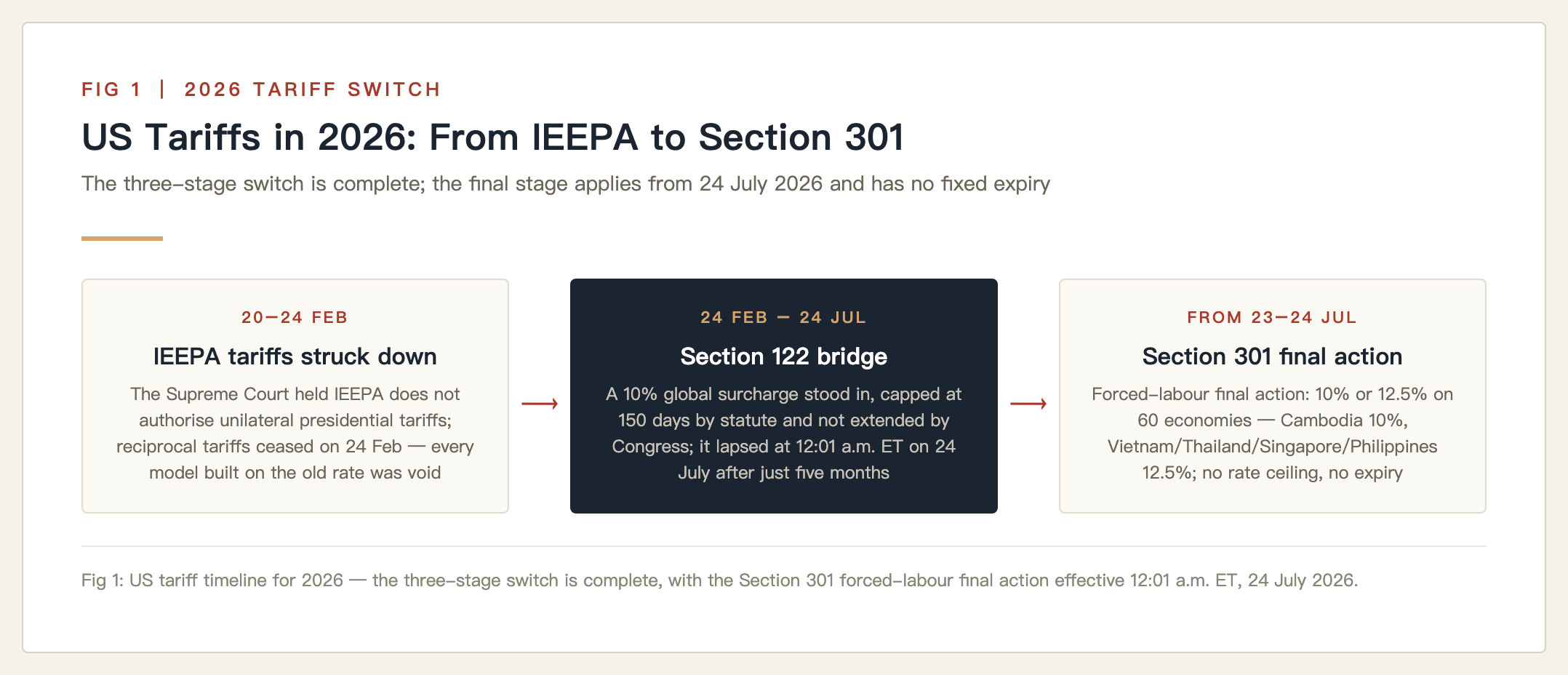Click the '2026 TARIFF SWITCH' eyebrow text

(x=313, y=89)
